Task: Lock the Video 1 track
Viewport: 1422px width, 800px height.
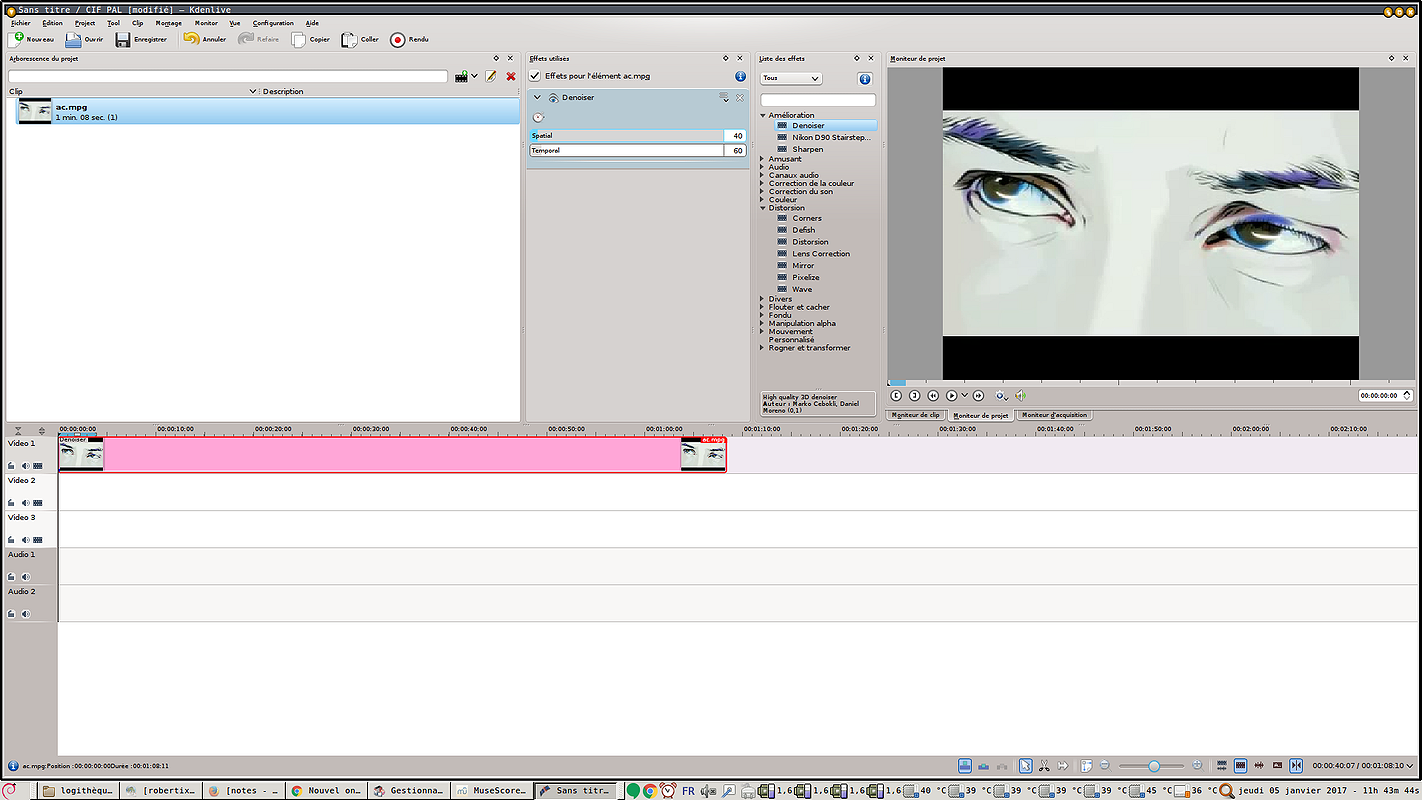Action: tap(12, 466)
